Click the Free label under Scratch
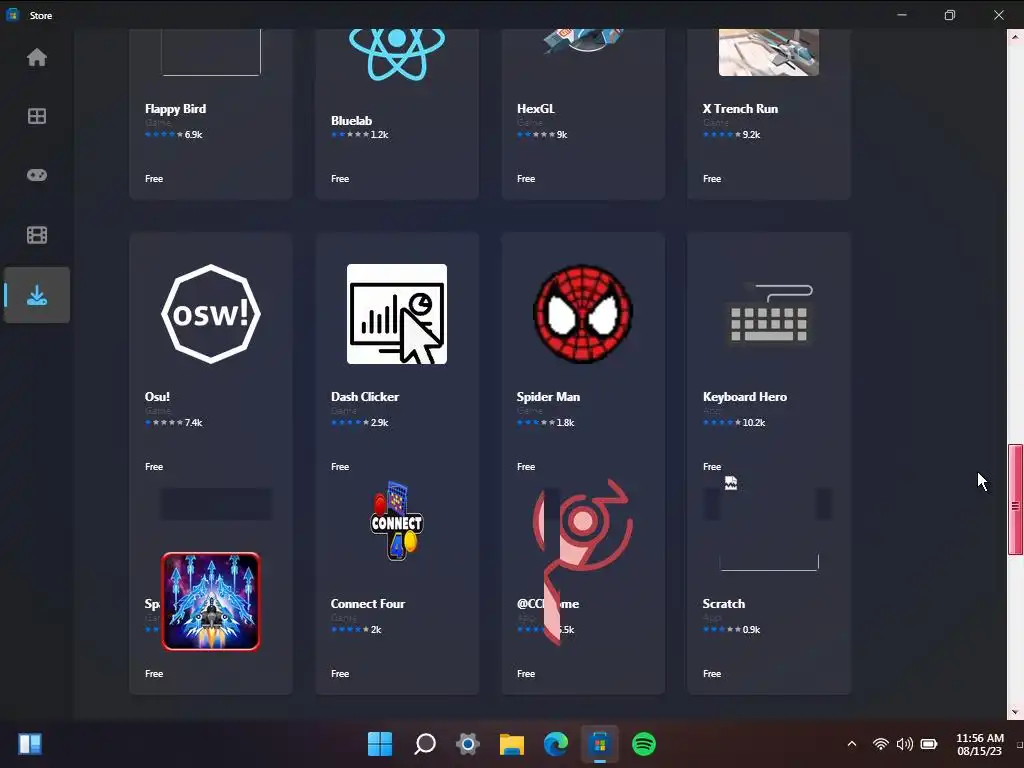Image resolution: width=1024 pixels, height=768 pixels. 712,674
